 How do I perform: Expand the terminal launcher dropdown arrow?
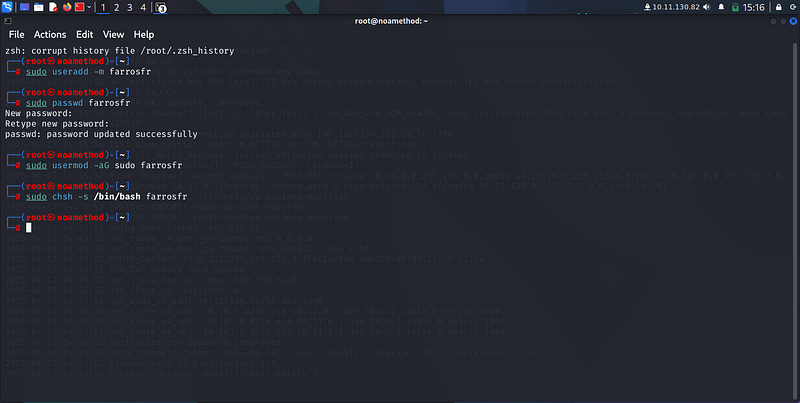[89, 7]
